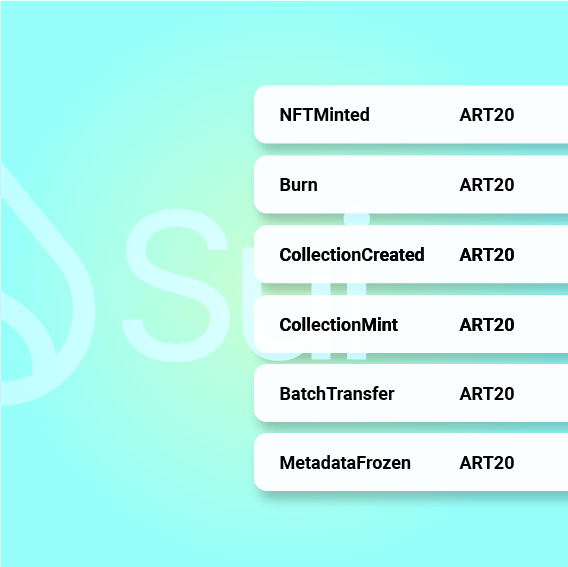This screenshot has width=568, height=567.
Task: Click ART20 label beside Burn
Action: pyautogui.click(x=487, y=185)
